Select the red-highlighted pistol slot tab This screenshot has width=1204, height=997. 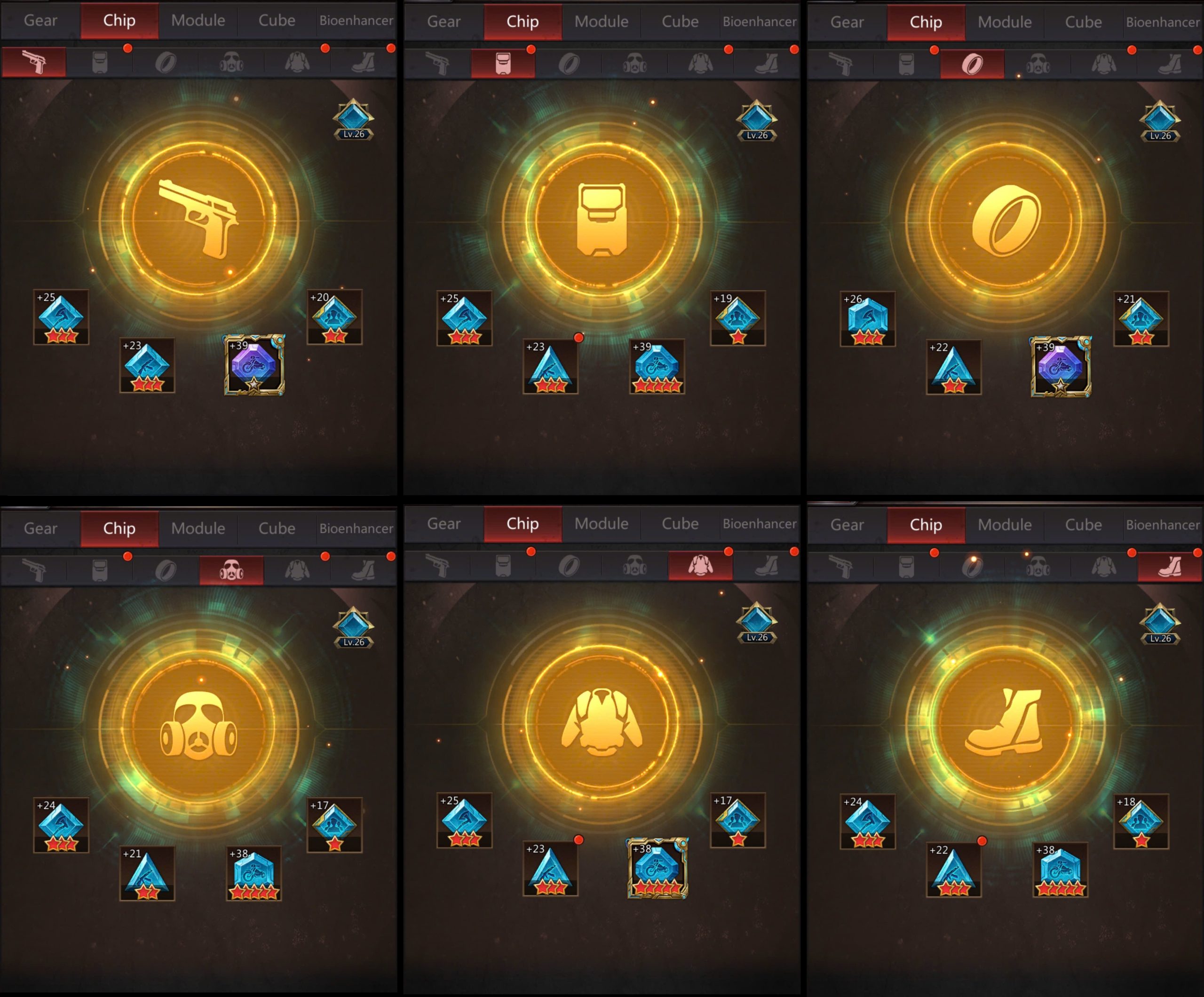click(34, 62)
